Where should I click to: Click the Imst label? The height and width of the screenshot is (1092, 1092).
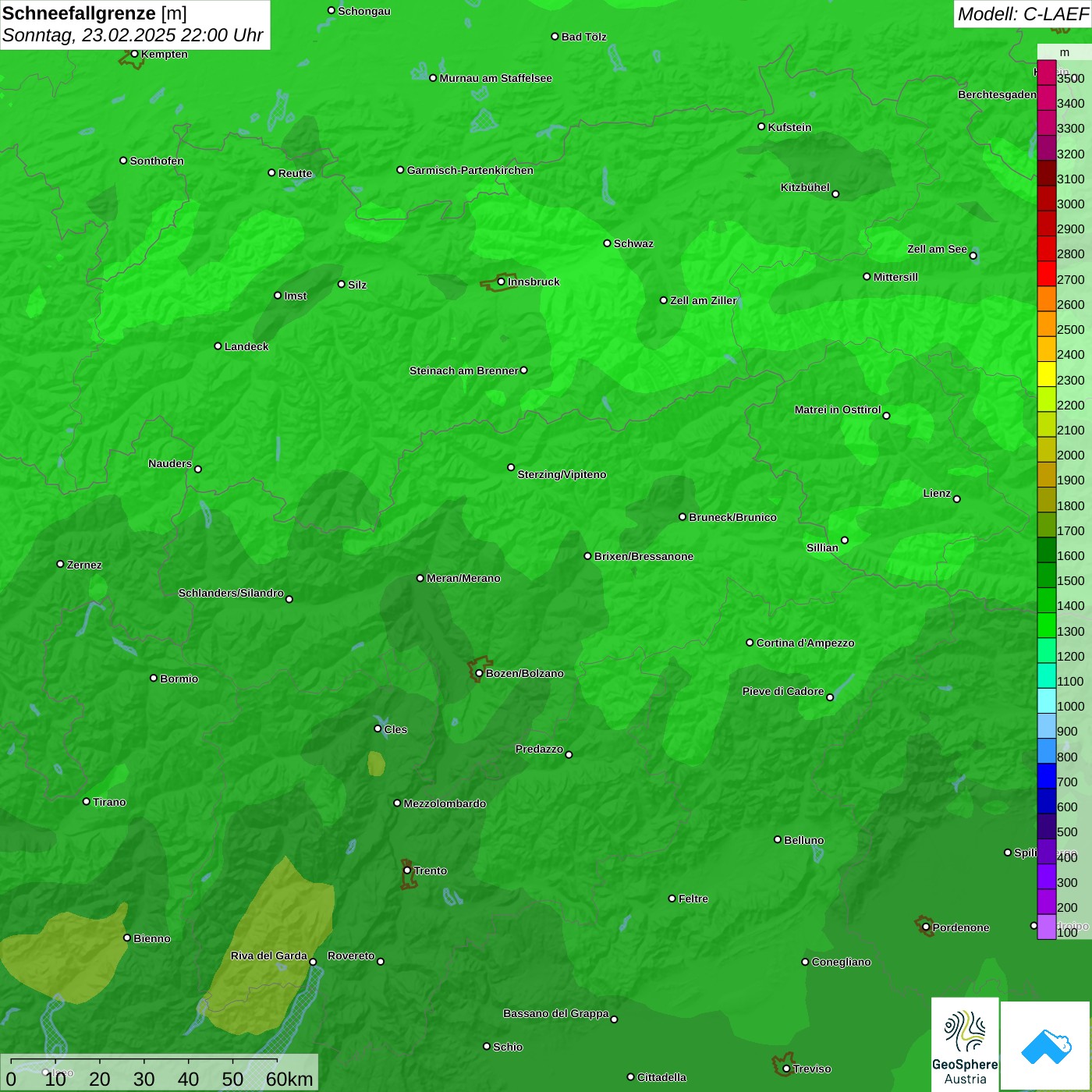click(x=295, y=296)
